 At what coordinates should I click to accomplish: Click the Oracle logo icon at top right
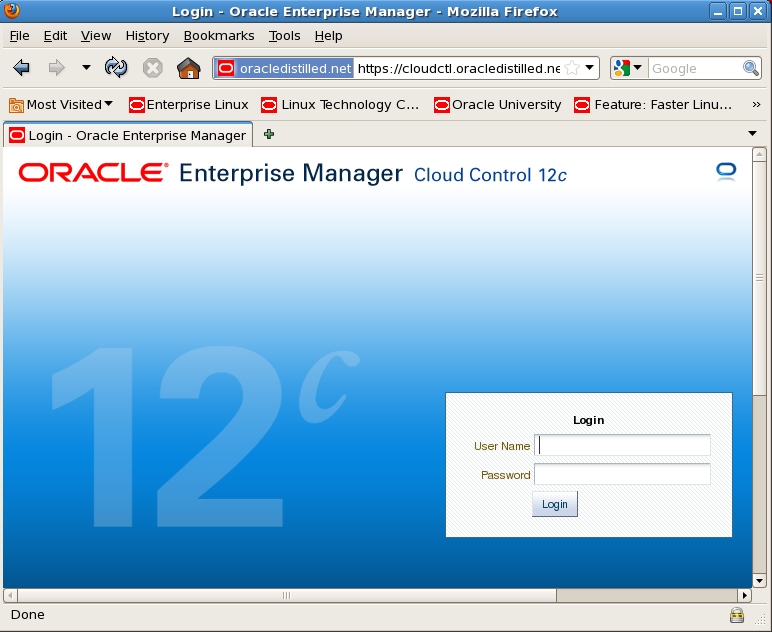[x=726, y=172]
